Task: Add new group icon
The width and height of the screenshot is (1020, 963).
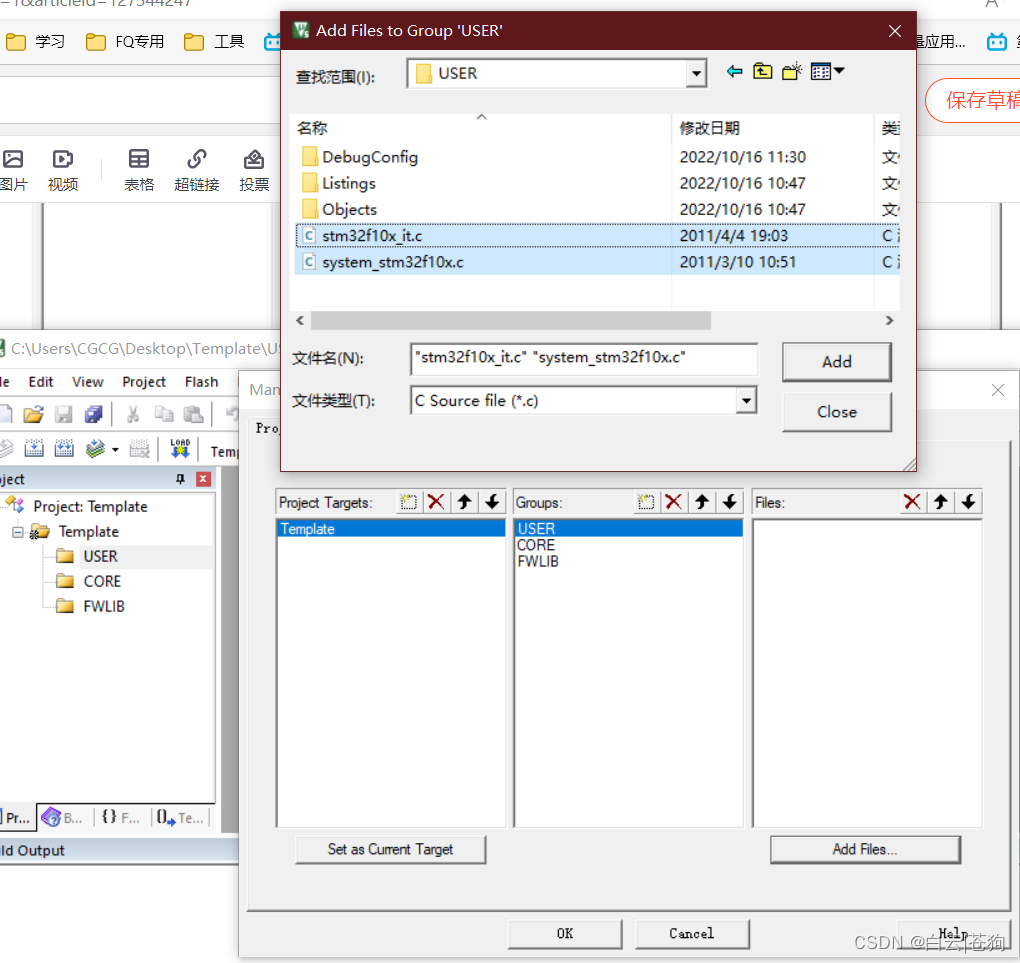Action: pyautogui.click(x=646, y=502)
